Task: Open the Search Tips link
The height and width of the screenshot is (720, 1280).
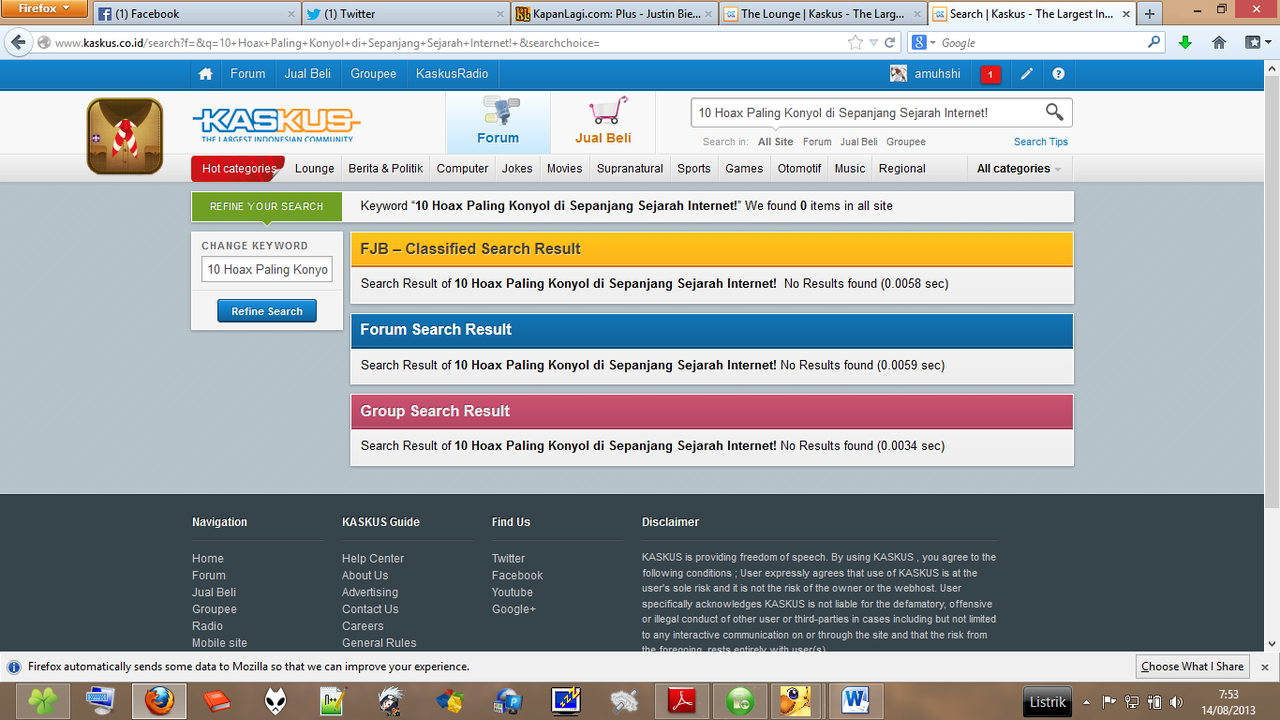Action: (x=1041, y=142)
